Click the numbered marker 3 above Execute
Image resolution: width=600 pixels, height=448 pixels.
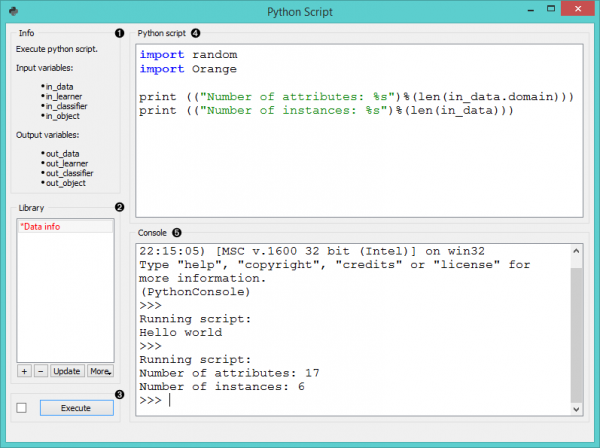click(119, 394)
